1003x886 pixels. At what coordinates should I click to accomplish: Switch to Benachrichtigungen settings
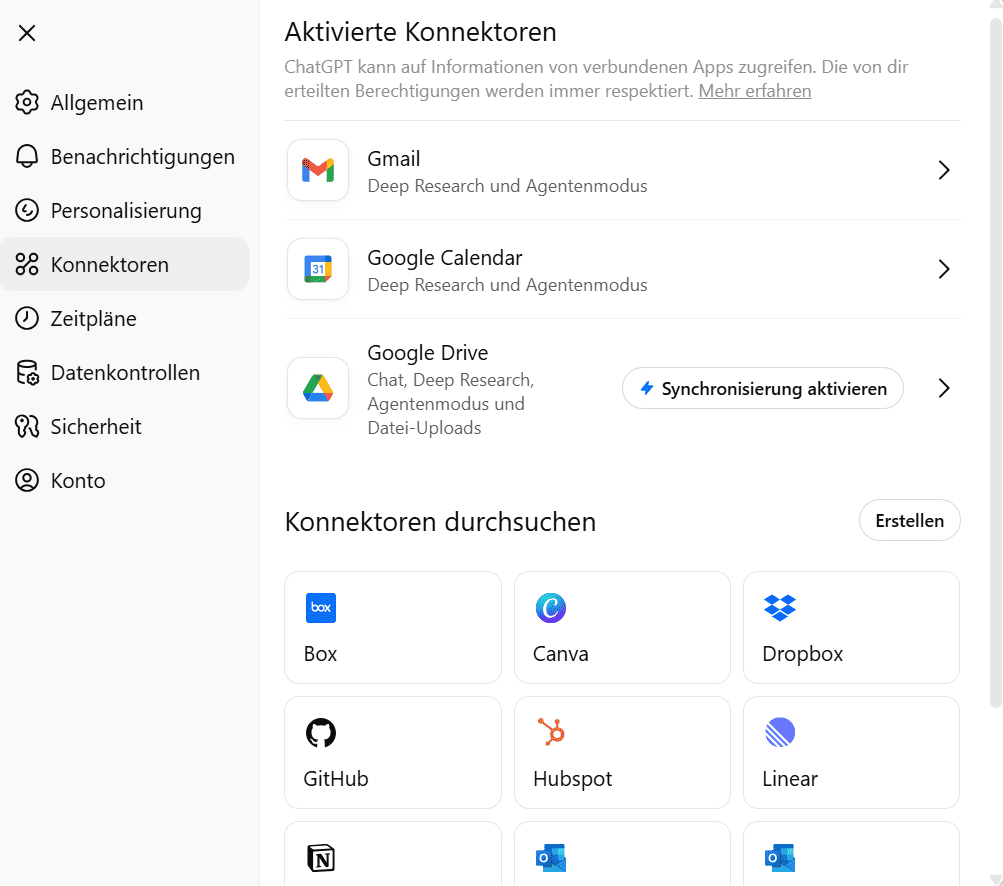tap(142, 157)
